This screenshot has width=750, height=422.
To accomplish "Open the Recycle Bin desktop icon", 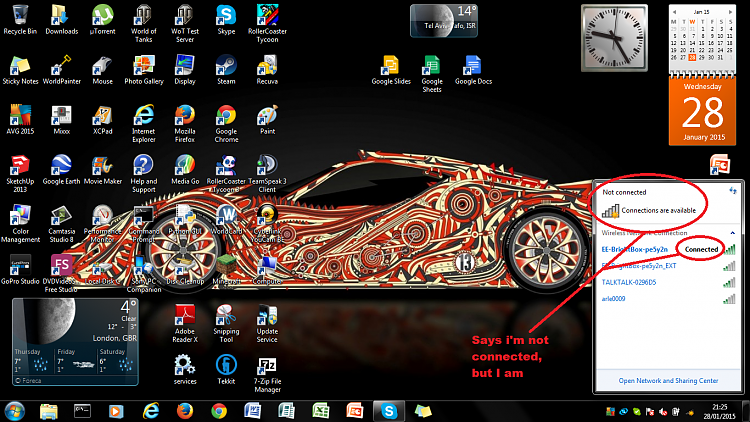I will 20,20.
